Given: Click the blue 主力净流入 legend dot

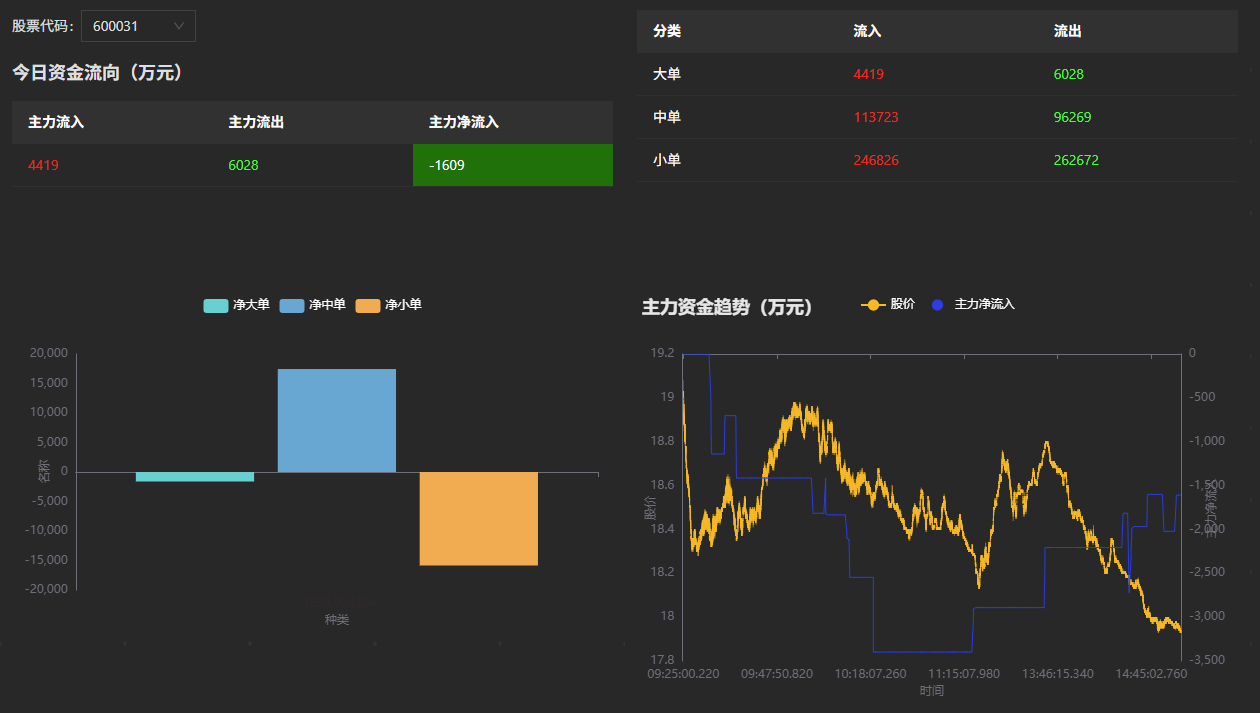Looking at the screenshot, I should (937, 305).
